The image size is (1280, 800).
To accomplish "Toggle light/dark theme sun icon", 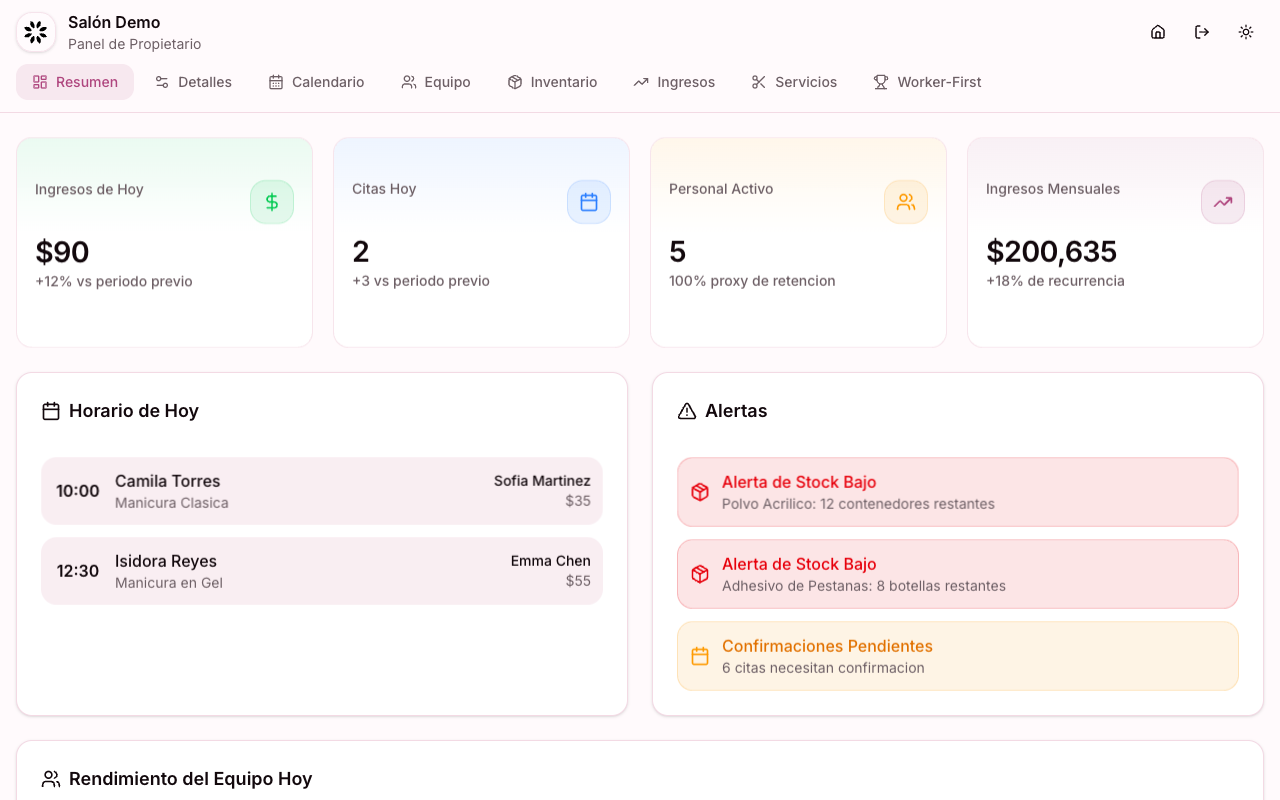I will pos(1246,32).
